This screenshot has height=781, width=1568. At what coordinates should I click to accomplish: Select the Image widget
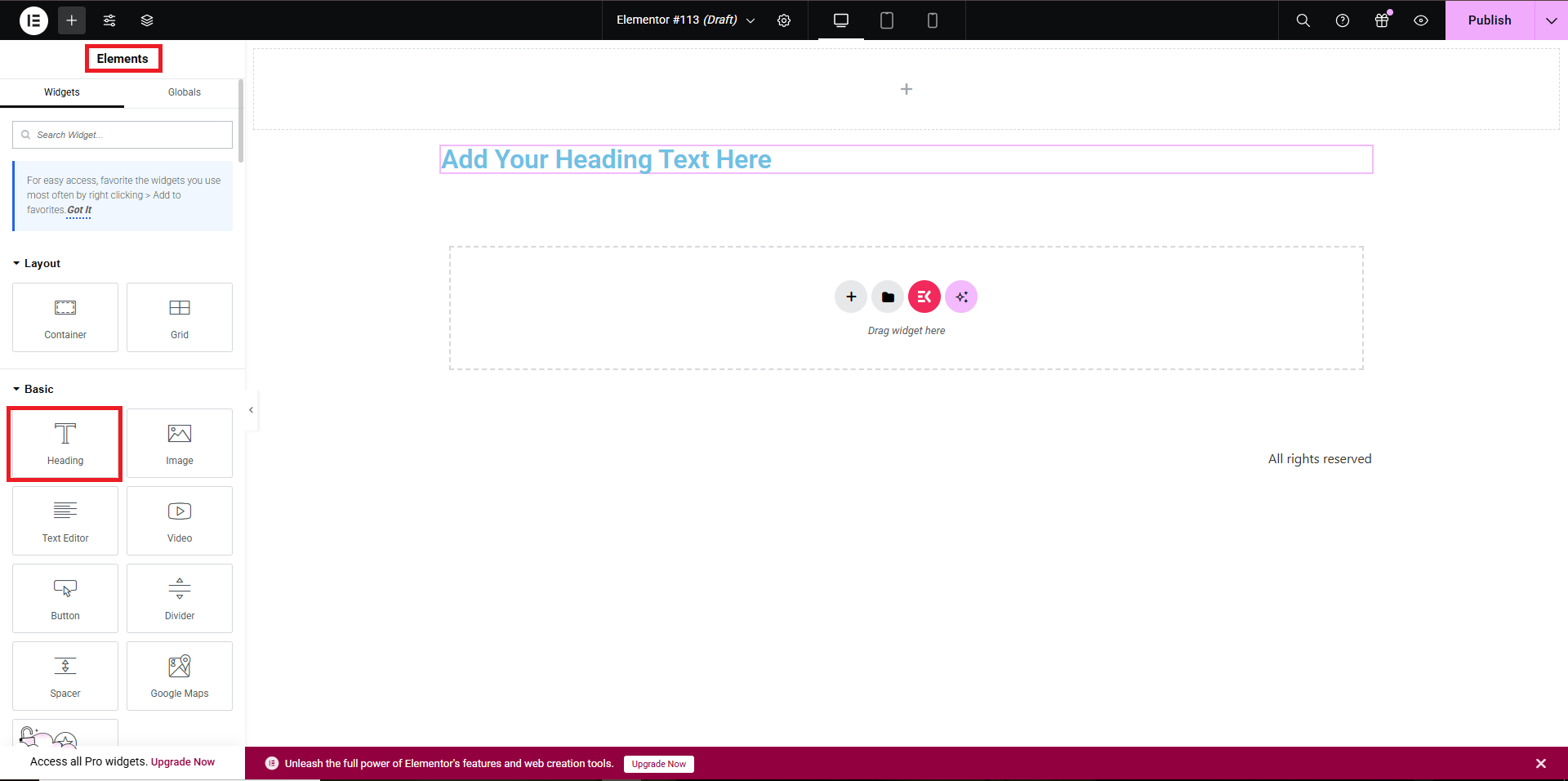coord(180,444)
